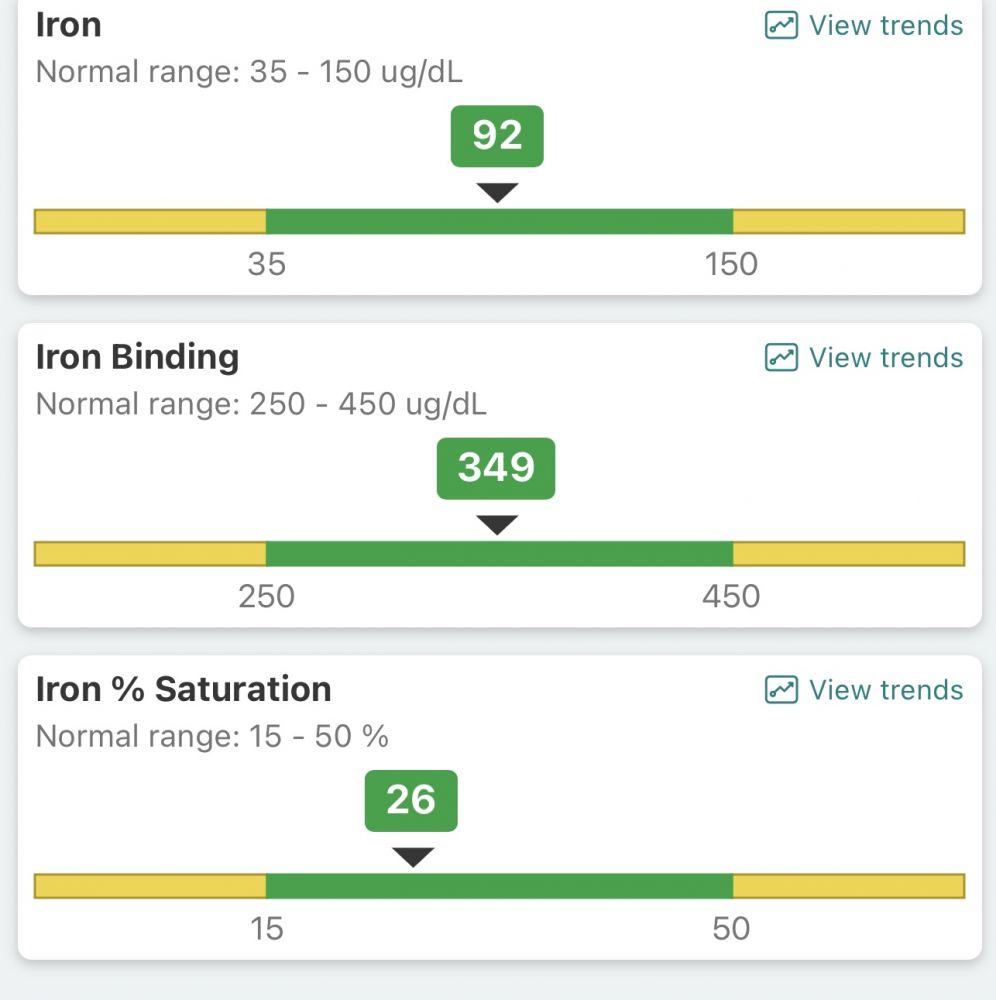996x1000 pixels.
Task: Tap Normal range 15 - 50 % text
Action: click(212, 737)
